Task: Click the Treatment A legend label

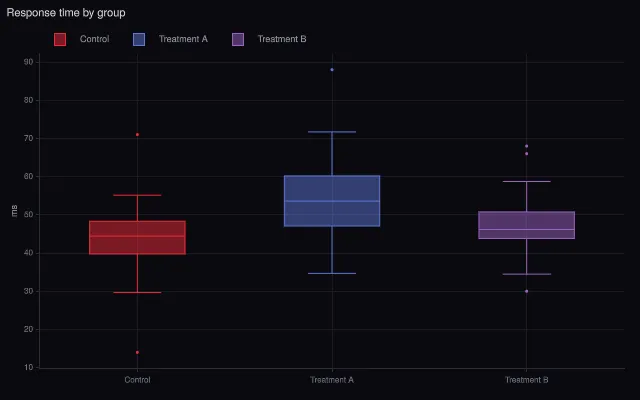Action: [183, 39]
